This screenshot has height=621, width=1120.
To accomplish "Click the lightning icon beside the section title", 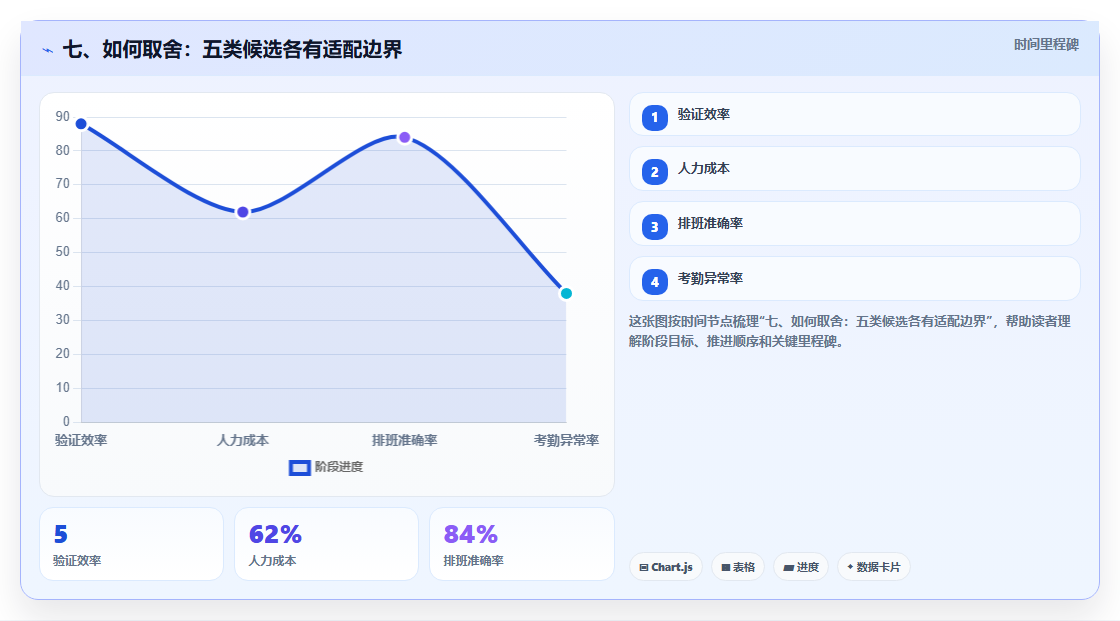I will [47, 50].
